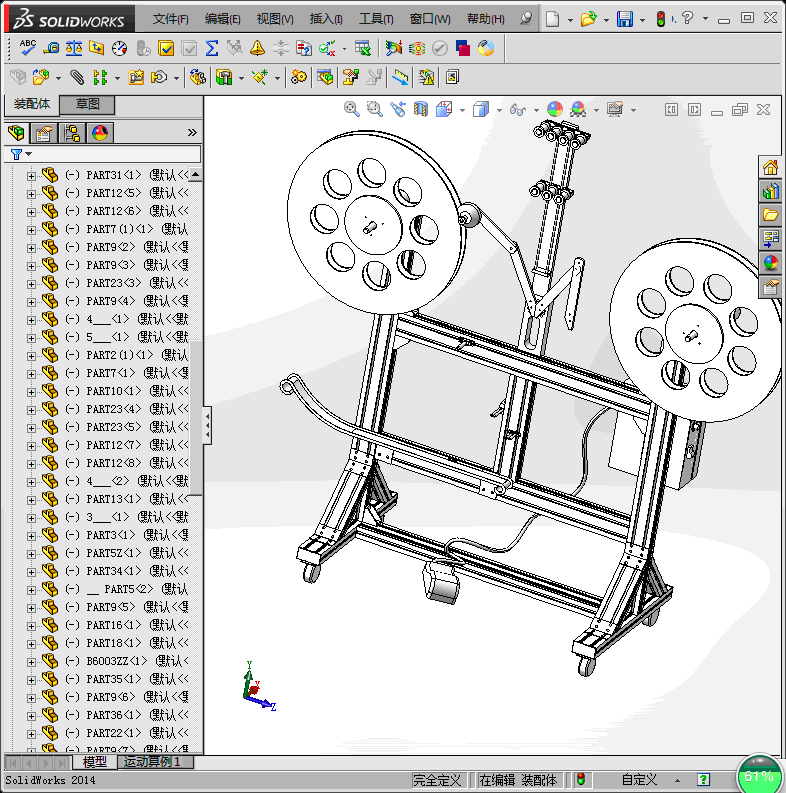Open the DisplayManager color ball tab
Viewport: 786px width, 793px height.
tap(100, 133)
